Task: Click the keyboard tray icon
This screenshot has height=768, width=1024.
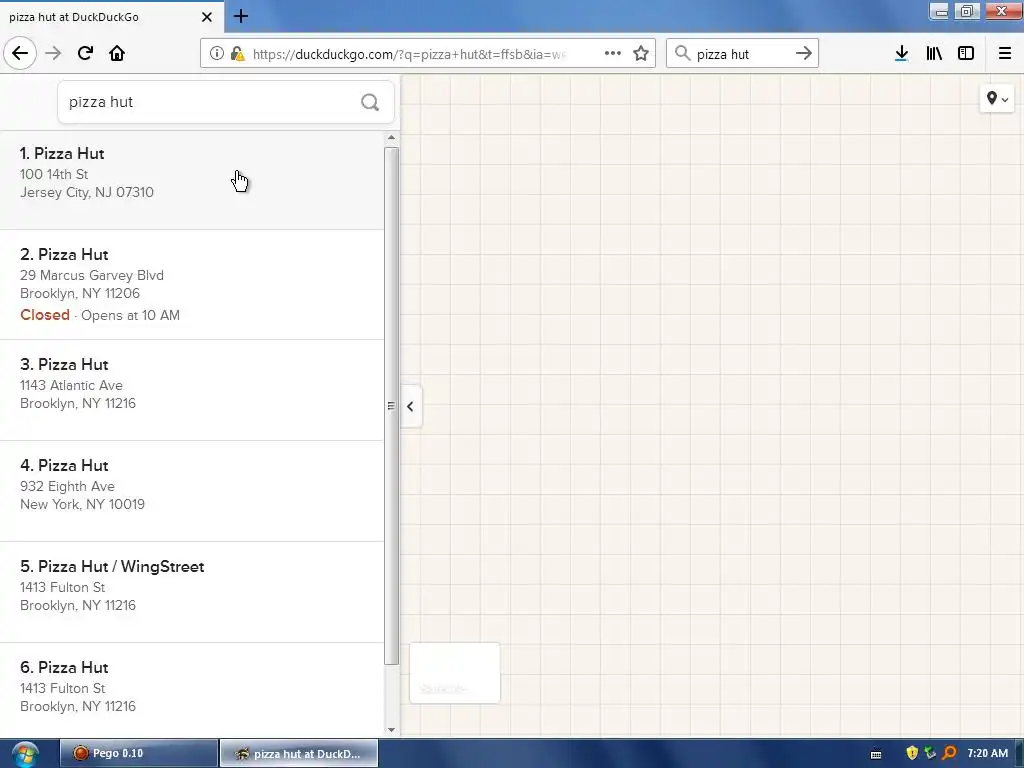Action: pyautogui.click(x=876, y=754)
